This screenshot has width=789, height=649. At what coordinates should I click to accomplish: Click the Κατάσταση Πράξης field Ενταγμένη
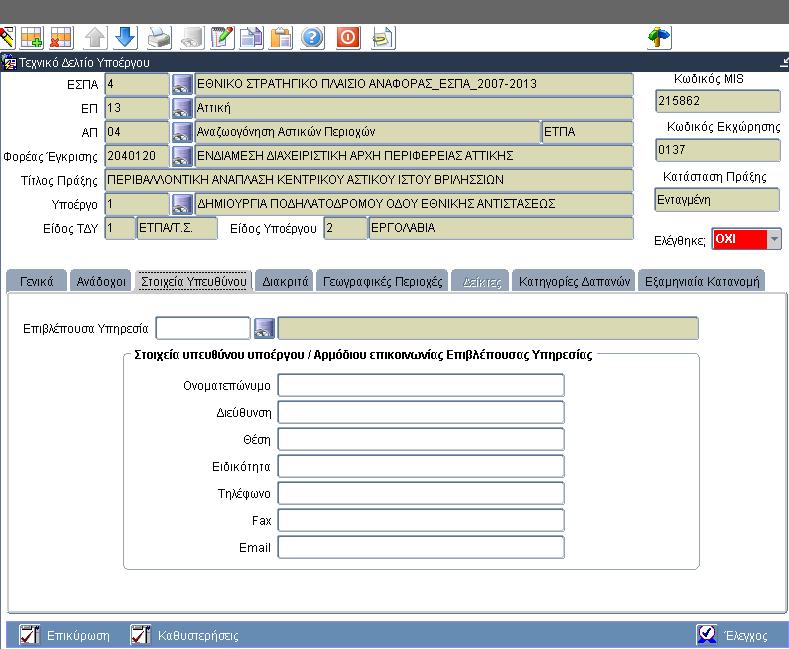(x=717, y=200)
